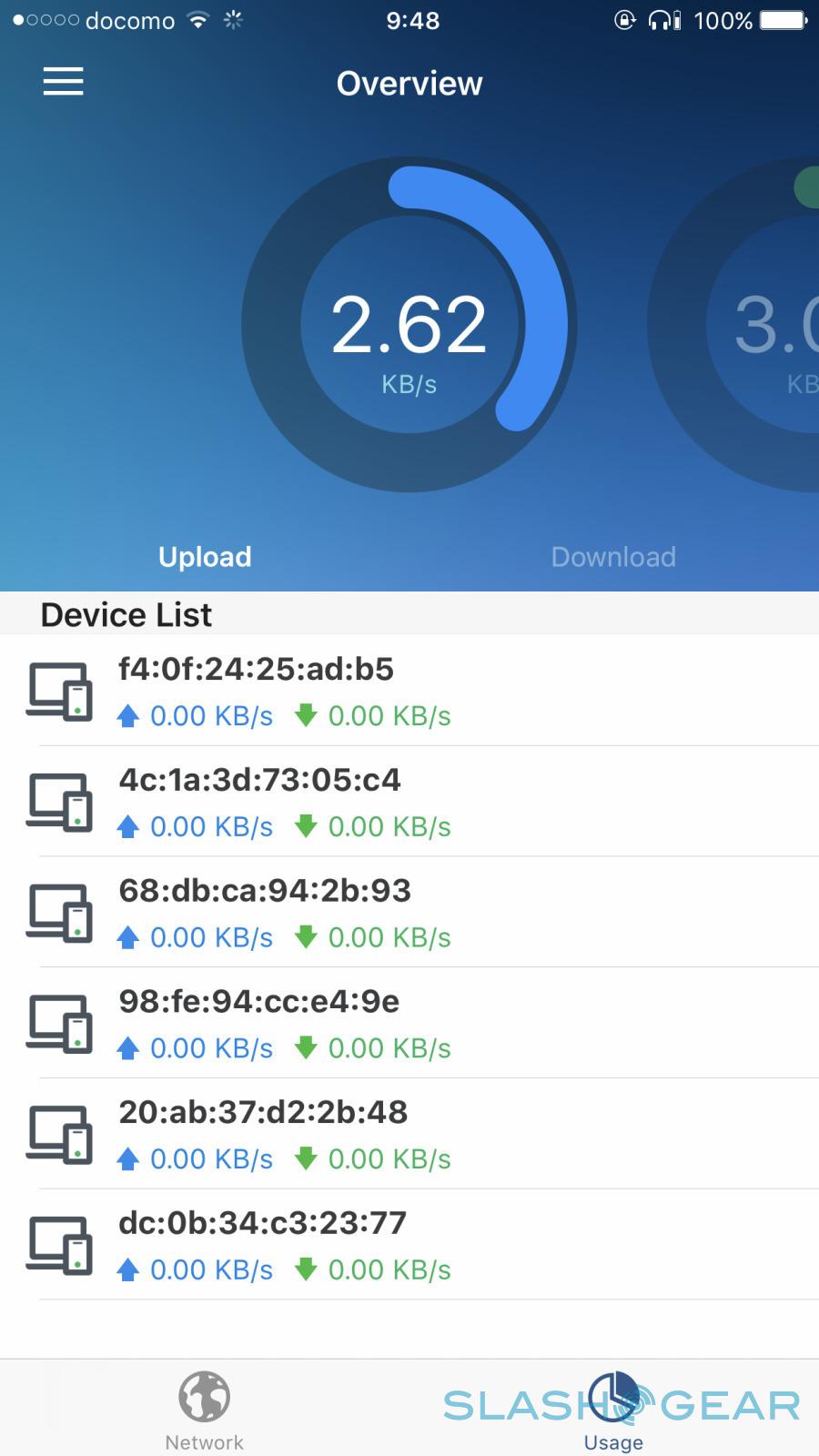Select device 4c:1a:3d:73:05:c4 MAC address
This screenshot has height=1456, width=819.
tap(259, 780)
